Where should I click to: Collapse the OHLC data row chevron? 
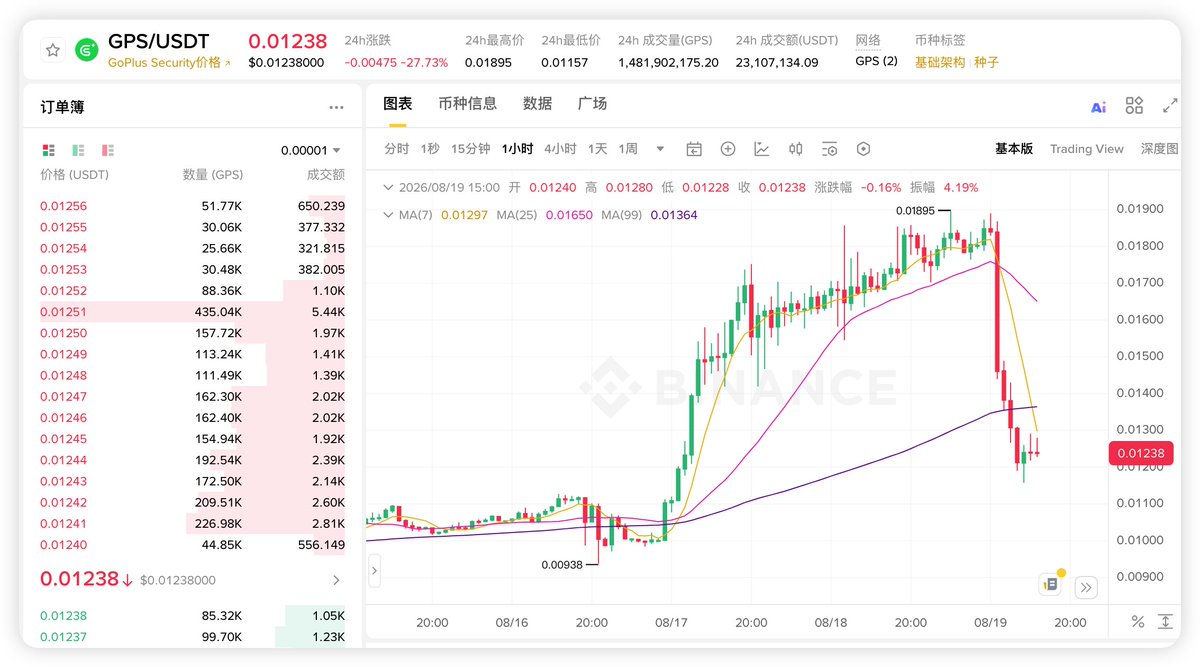(x=389, y=187)
